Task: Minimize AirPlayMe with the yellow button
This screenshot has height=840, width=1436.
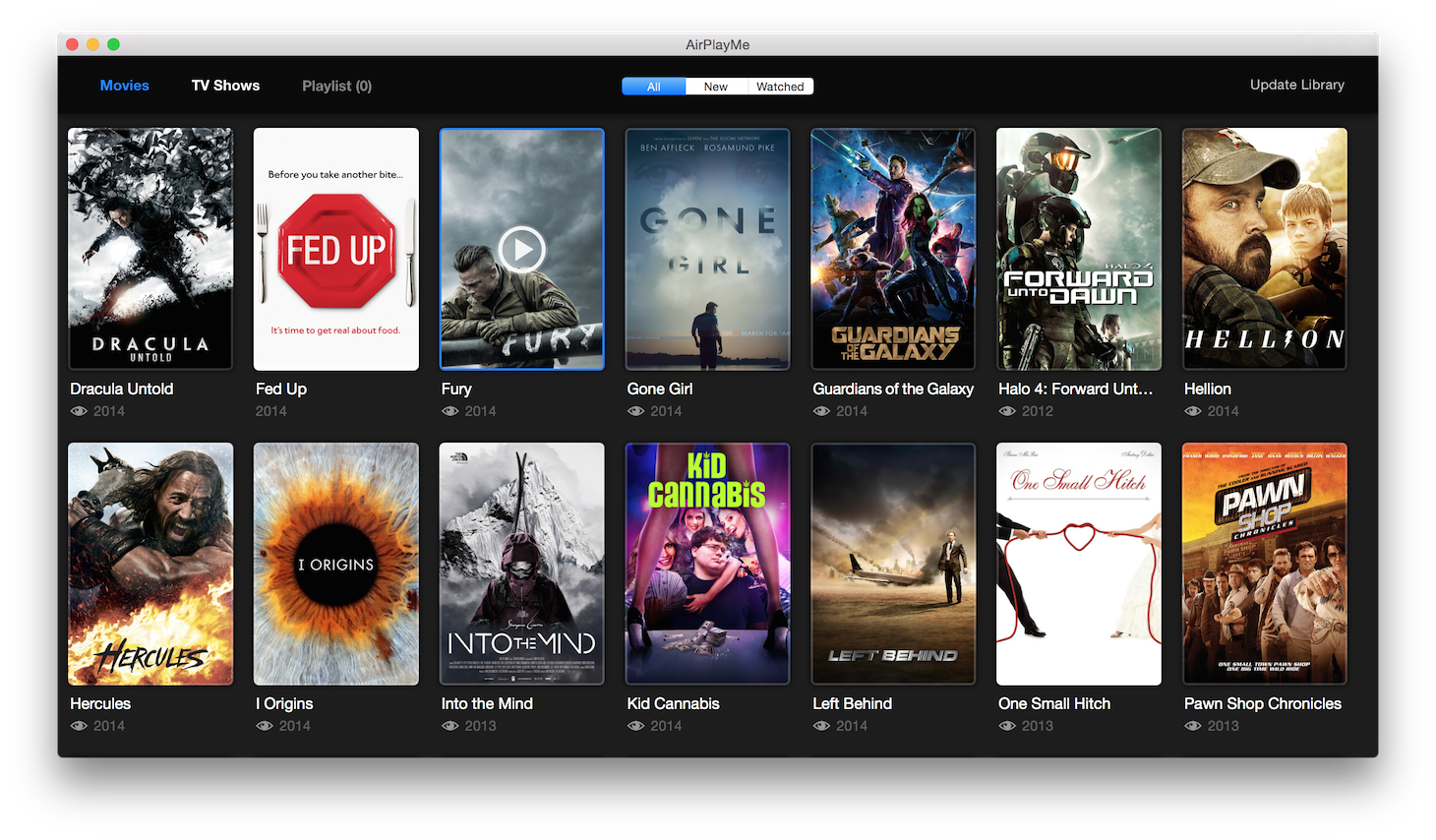Action: coord(92,44)
